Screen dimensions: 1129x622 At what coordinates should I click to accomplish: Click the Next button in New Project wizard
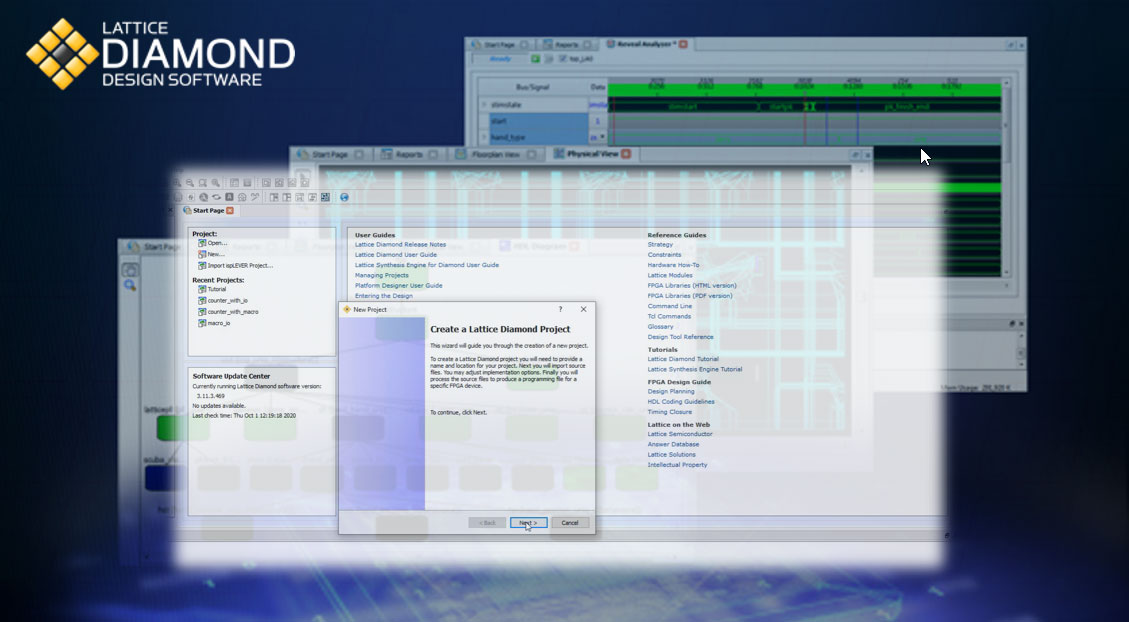(x=528, y=523)
